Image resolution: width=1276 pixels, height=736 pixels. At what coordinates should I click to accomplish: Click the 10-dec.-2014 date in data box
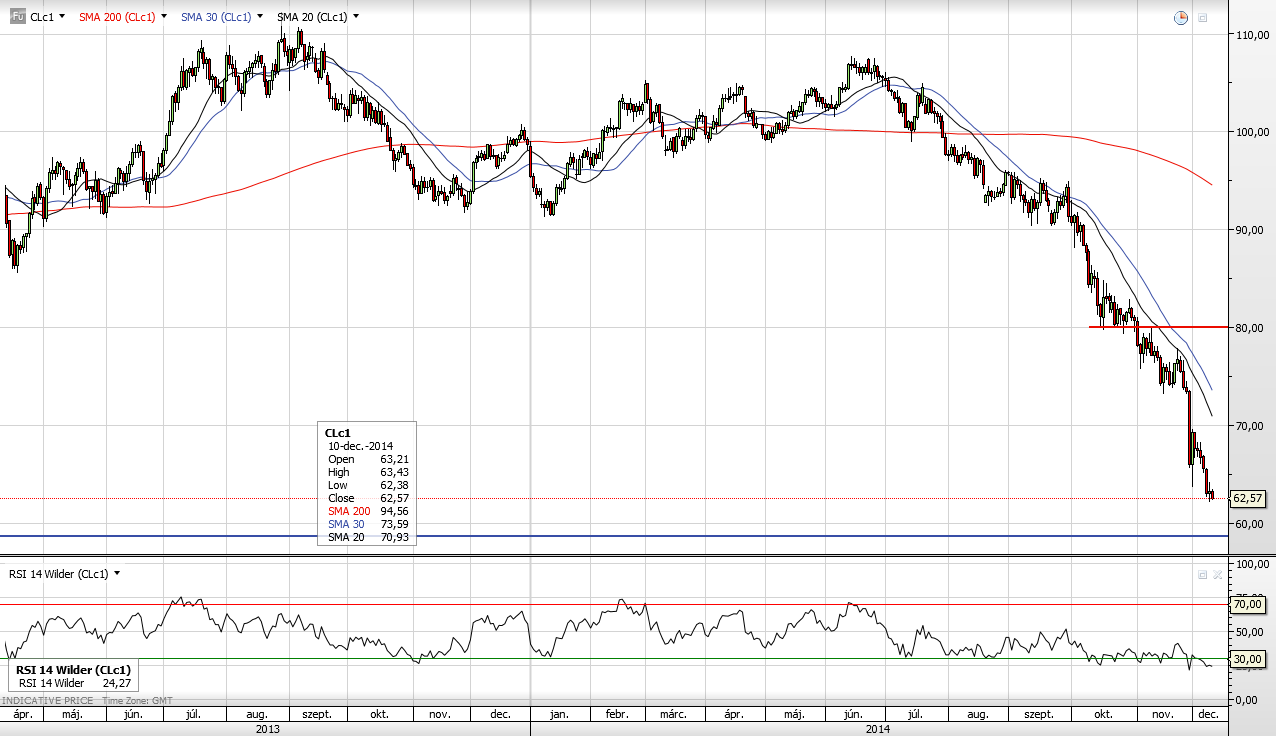pyautogui.click(x=360, y=446)
